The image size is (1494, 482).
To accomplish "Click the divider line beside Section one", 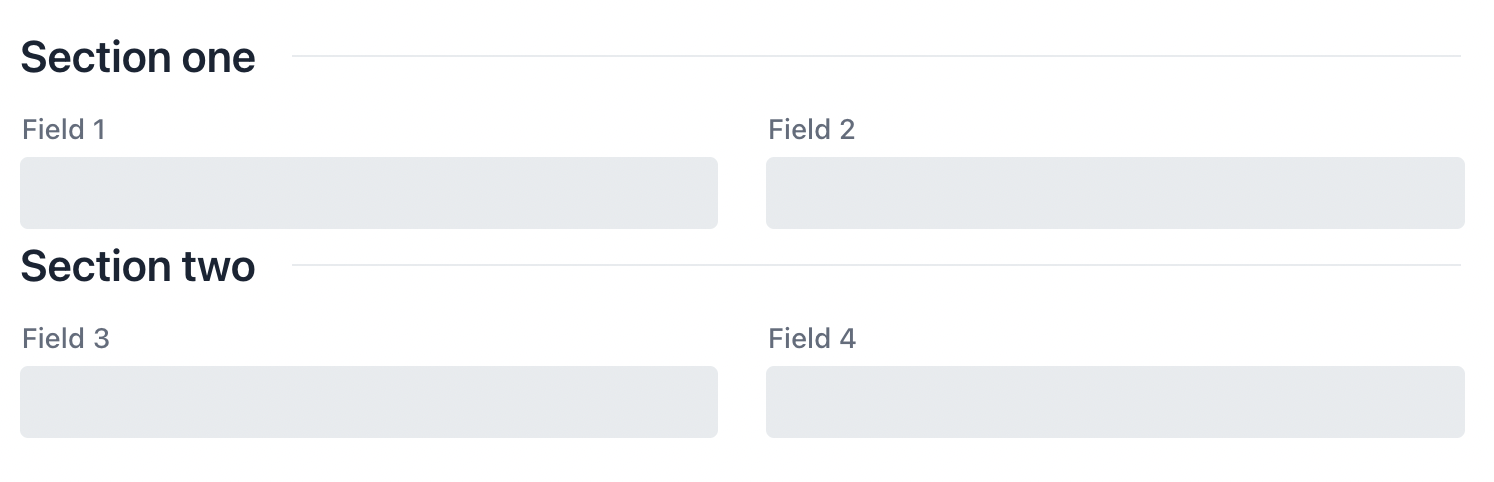I will [x=876, y=56].
